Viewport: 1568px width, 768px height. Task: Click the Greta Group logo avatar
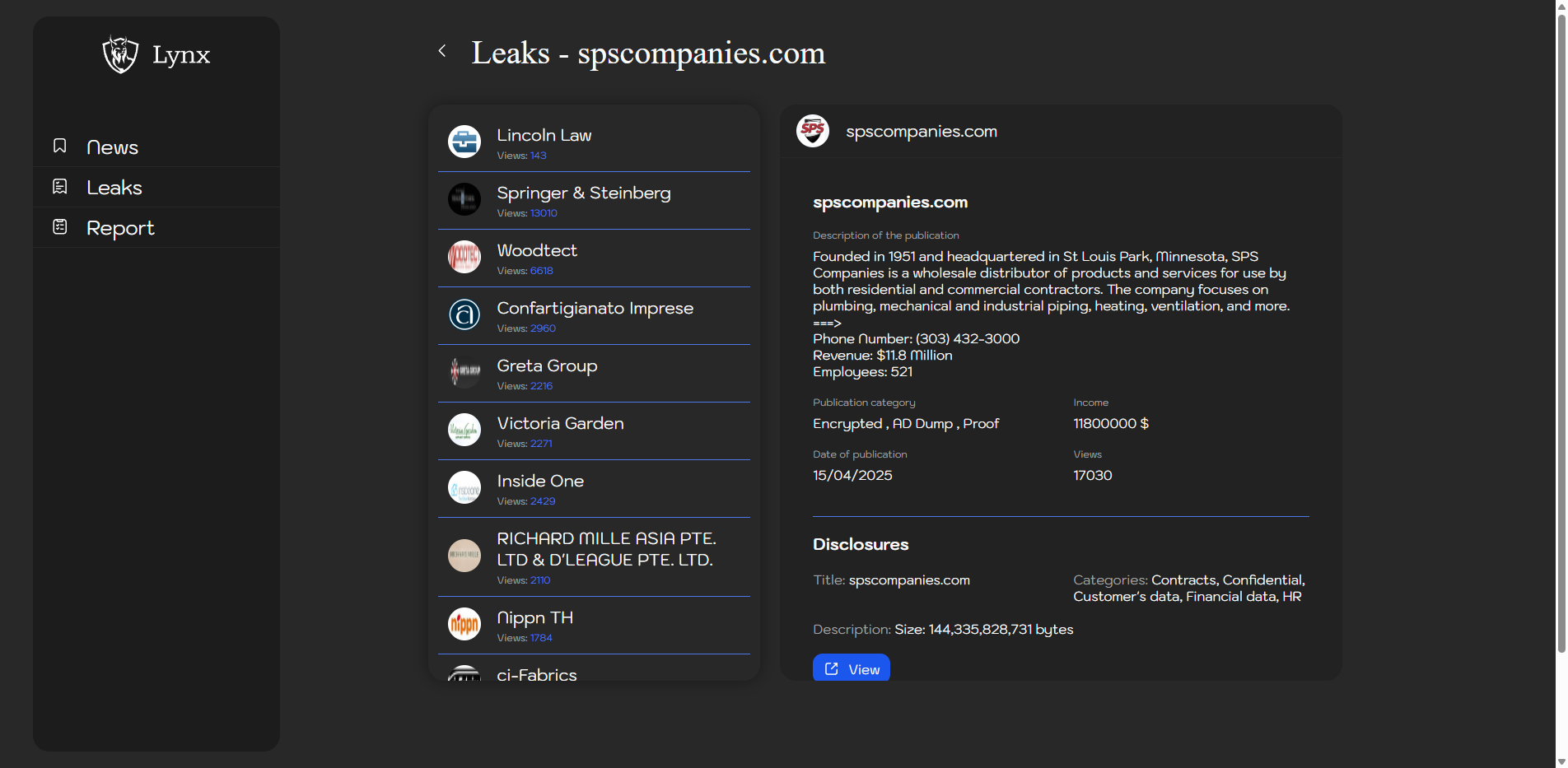pos(464,372)
